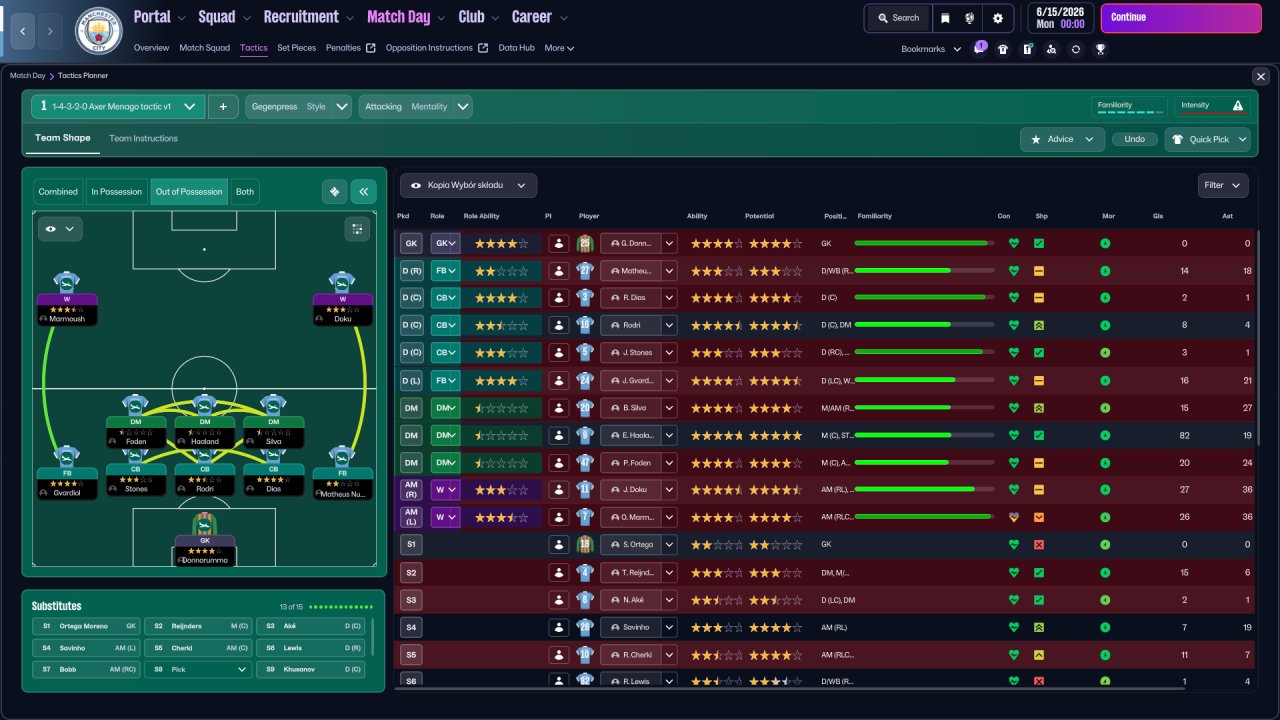Open the eye visibility dropdown on the pitch
This screenshot has height=720, width=1280.
60,229
